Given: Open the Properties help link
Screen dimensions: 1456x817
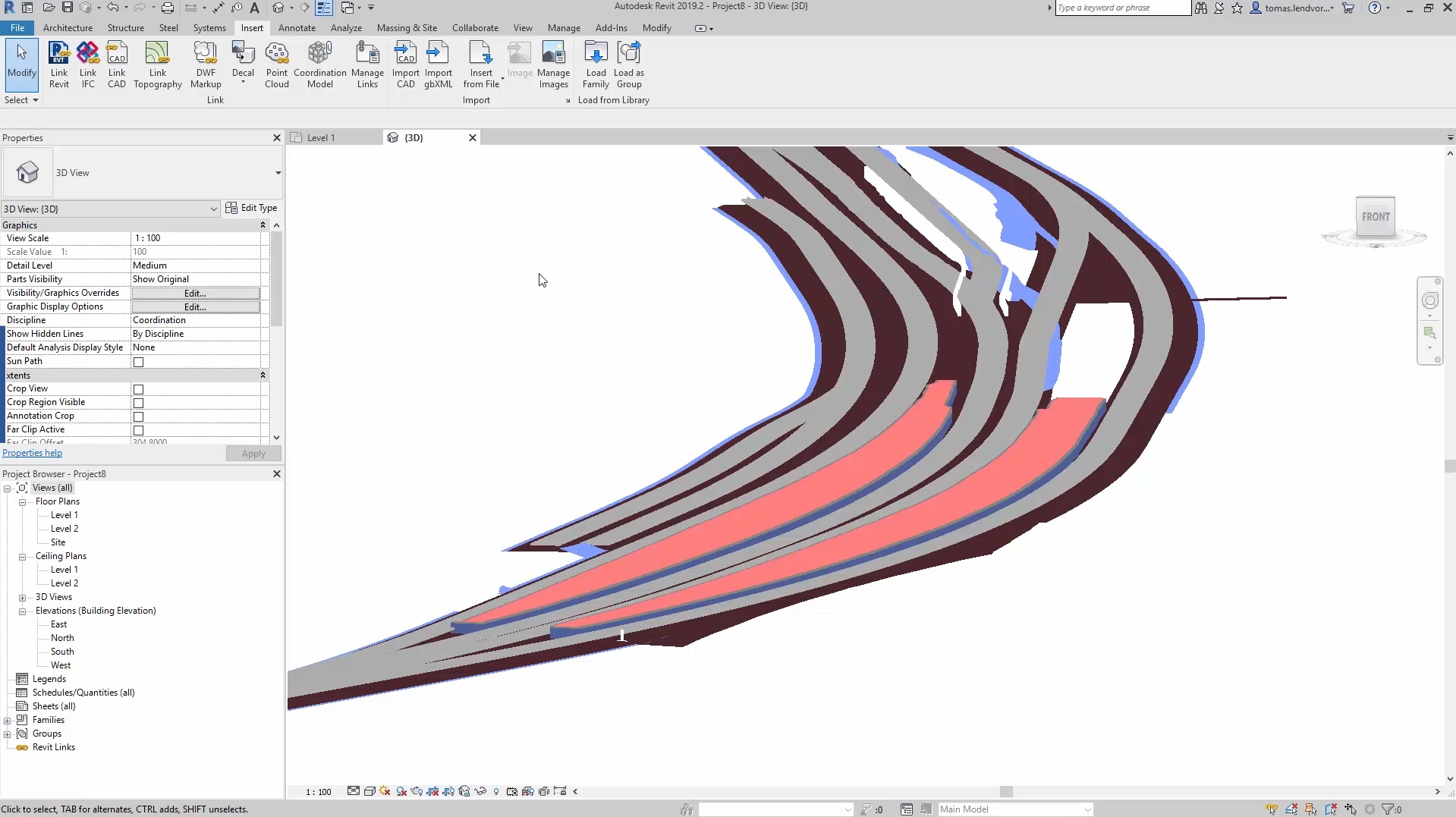Looking at the screenshot, I should click(x=32, y=453).
